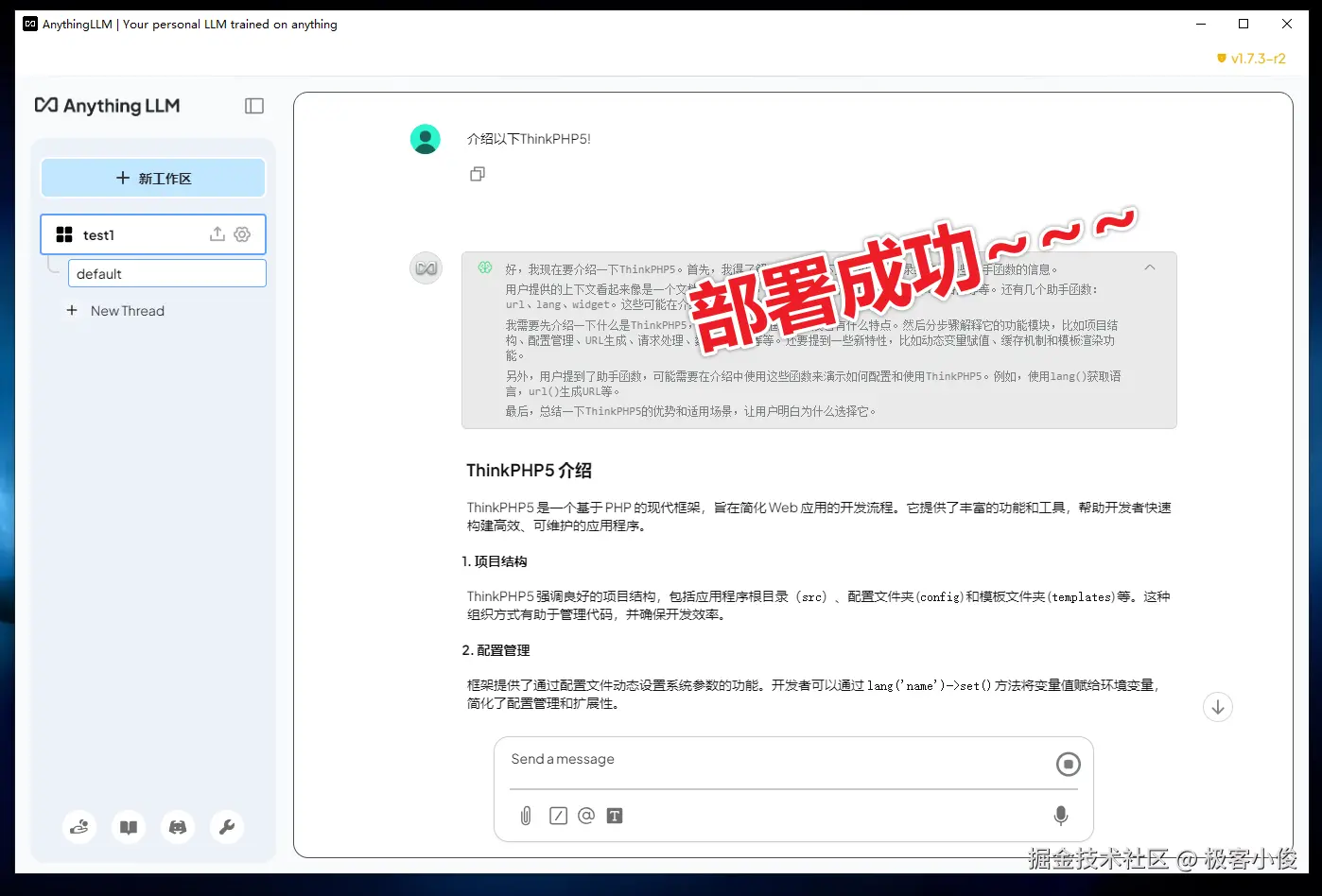Select the test1 workspace
Viewport: 1322px width, 896px height.
click(x=153, y=234)
